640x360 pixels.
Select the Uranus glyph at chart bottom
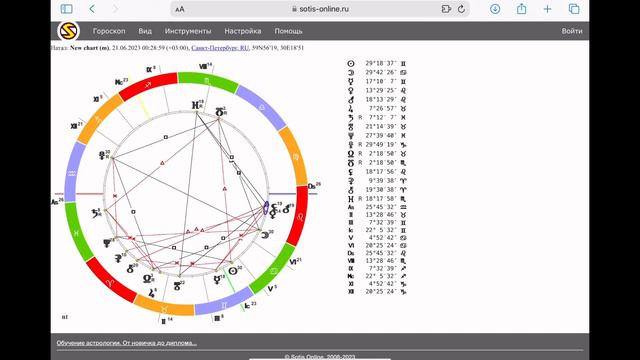[177, 286]
